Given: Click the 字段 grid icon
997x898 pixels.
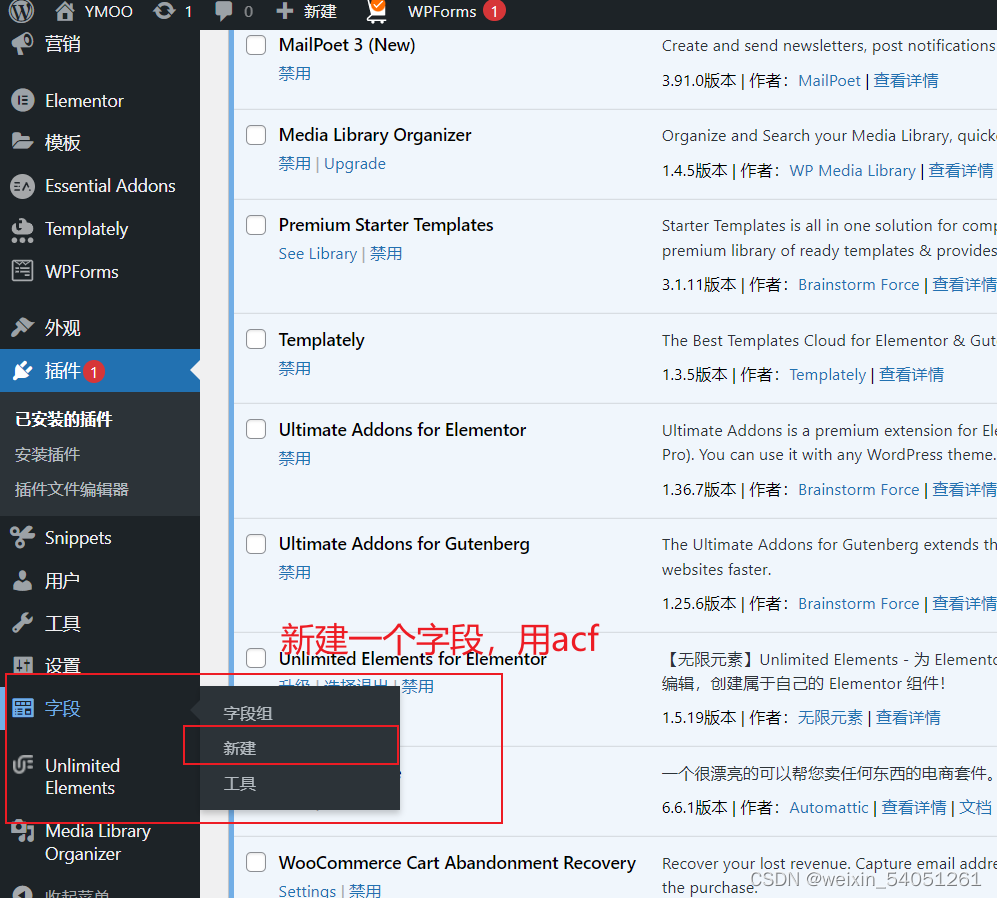Looking at the screenshot, I should click(x=23, y=708).
